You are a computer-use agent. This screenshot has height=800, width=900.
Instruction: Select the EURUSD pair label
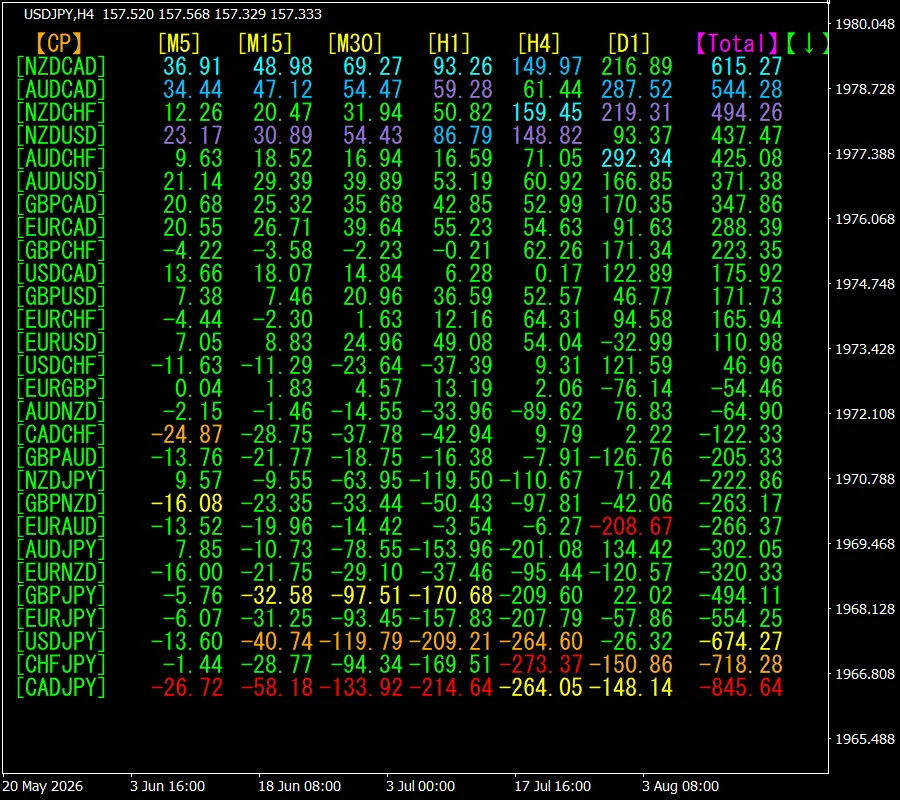pos(61,342)
